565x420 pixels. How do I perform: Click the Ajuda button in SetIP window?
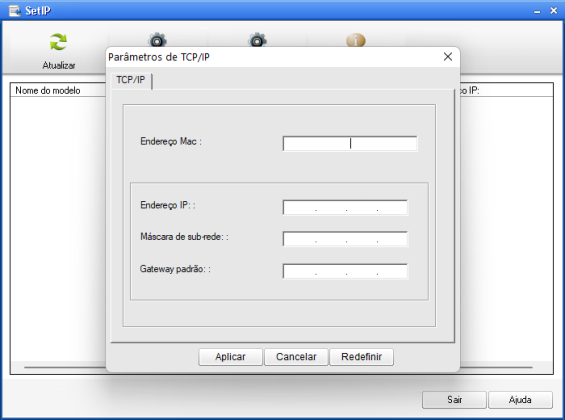click(x=520, y=400)
